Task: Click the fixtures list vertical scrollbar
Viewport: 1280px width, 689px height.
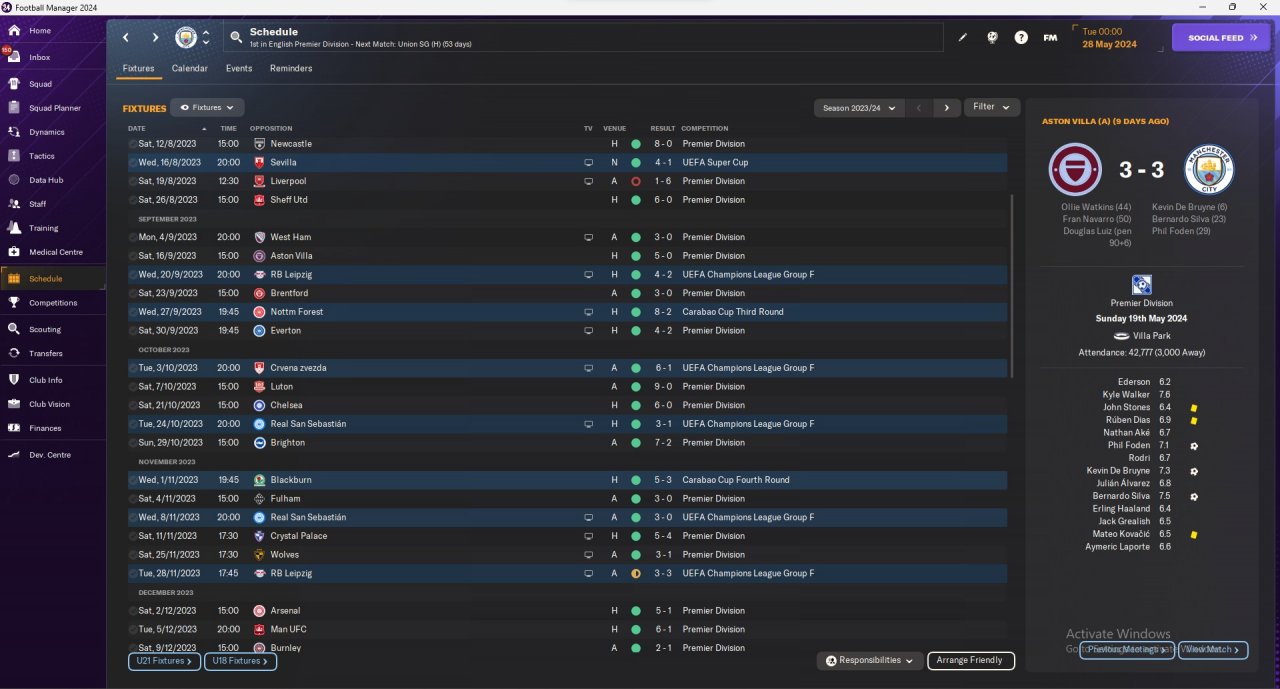Action: pos(1013,285)
